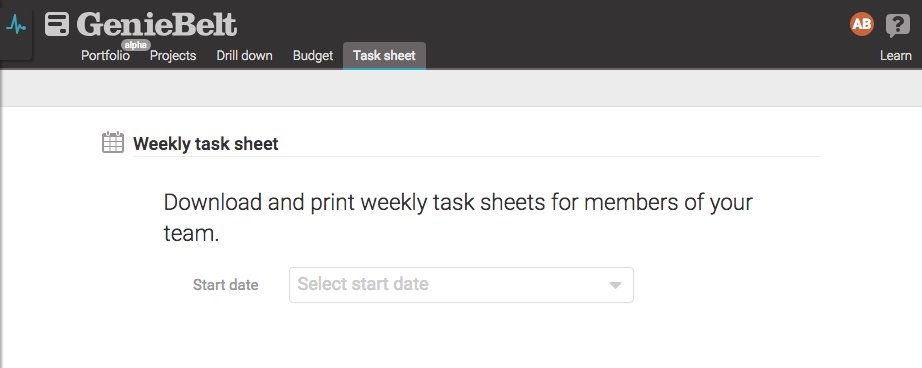Switch to the Projects tab
922x368 pixels.
(173, 56)
